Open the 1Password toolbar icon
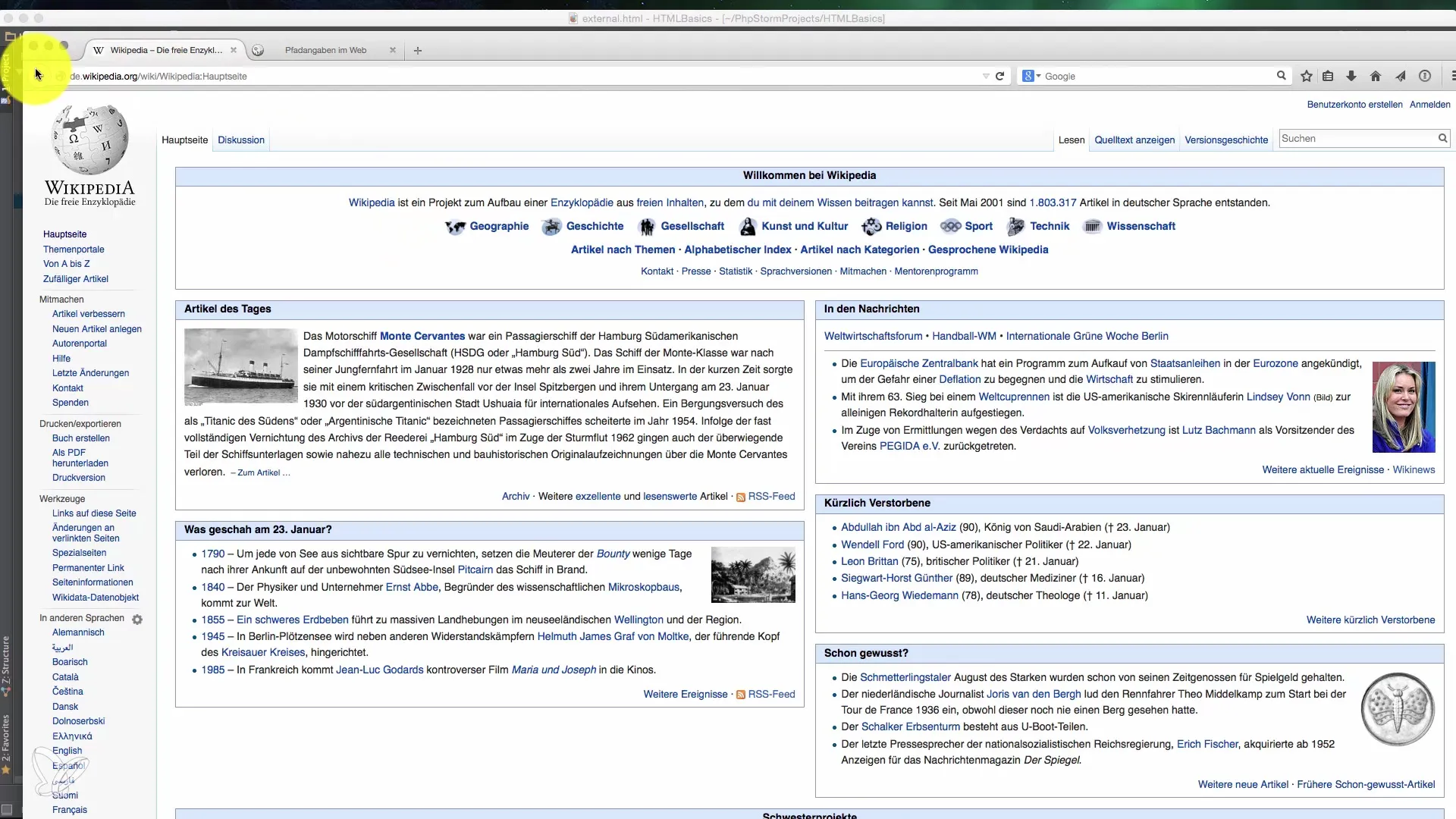This screenshot has width=1456, height=819. (x=1425, y=76)
